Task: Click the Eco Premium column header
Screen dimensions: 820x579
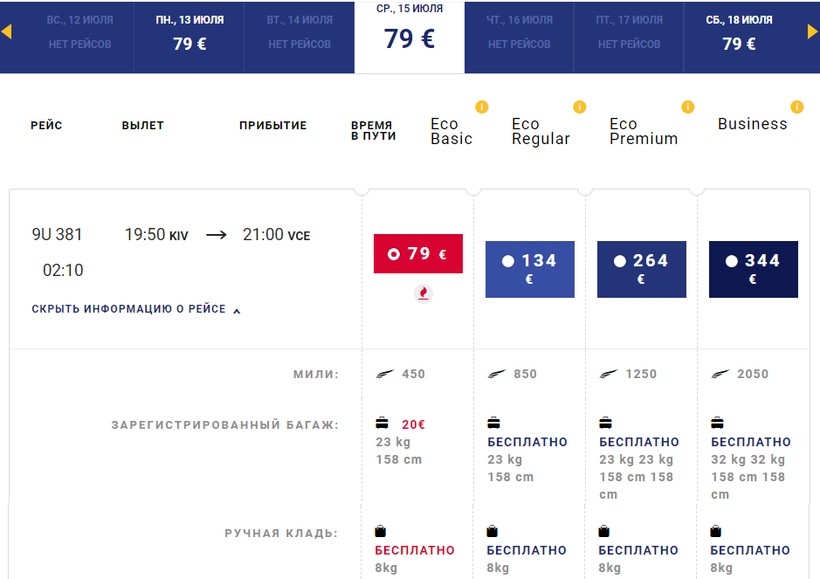Action: [643, 131]
